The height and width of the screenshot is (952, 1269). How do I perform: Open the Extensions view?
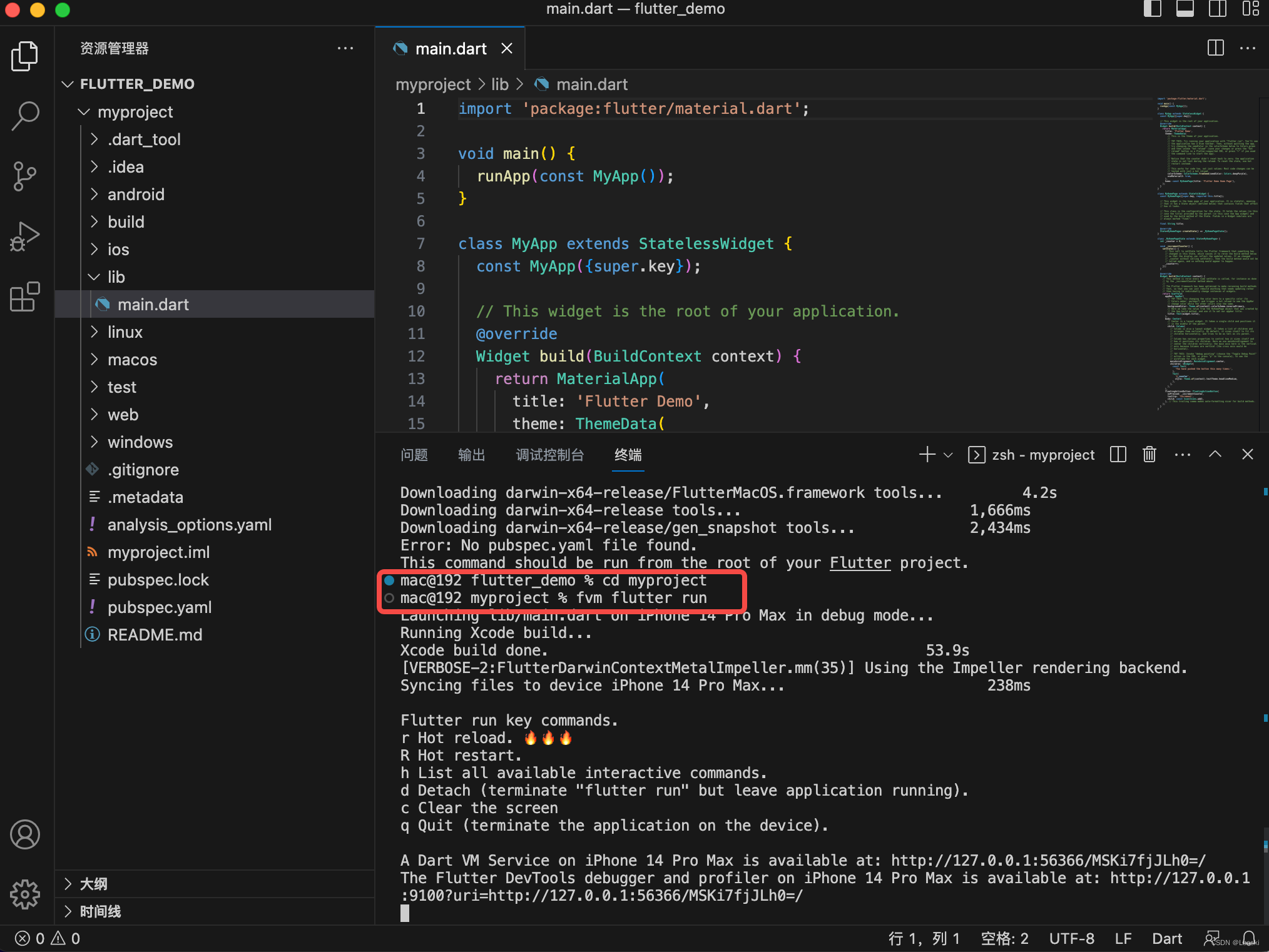[25, 296]
